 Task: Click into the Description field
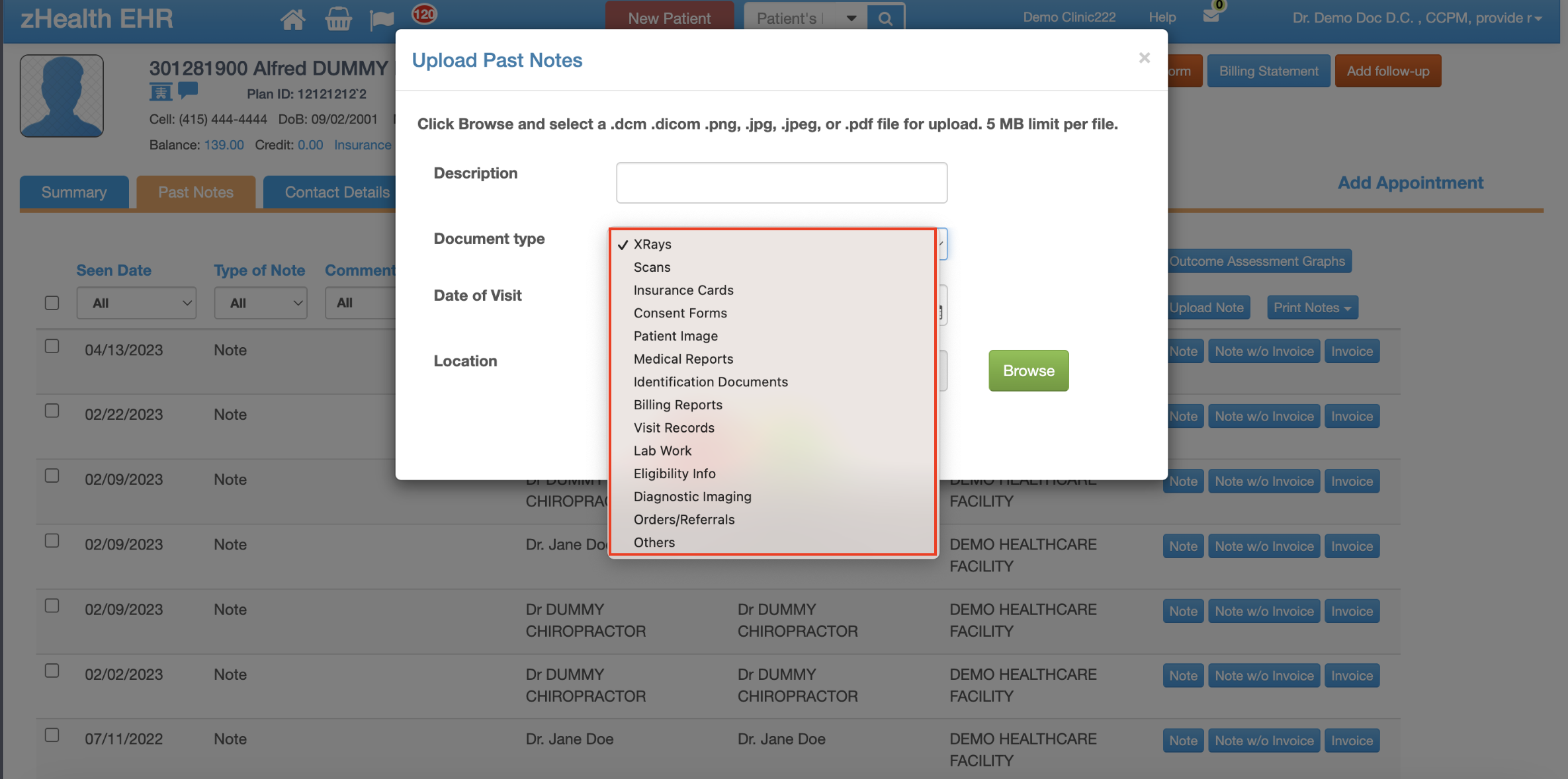[781, 183]
